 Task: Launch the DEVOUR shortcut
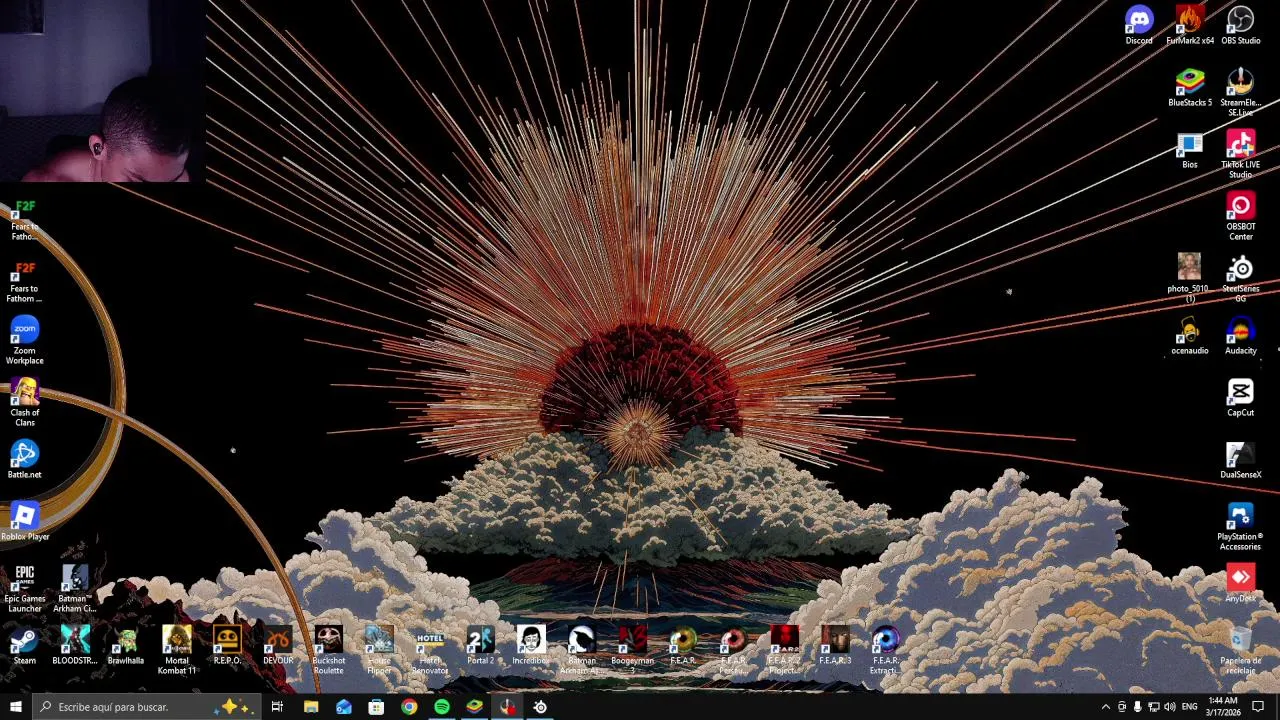click(278, 646)
